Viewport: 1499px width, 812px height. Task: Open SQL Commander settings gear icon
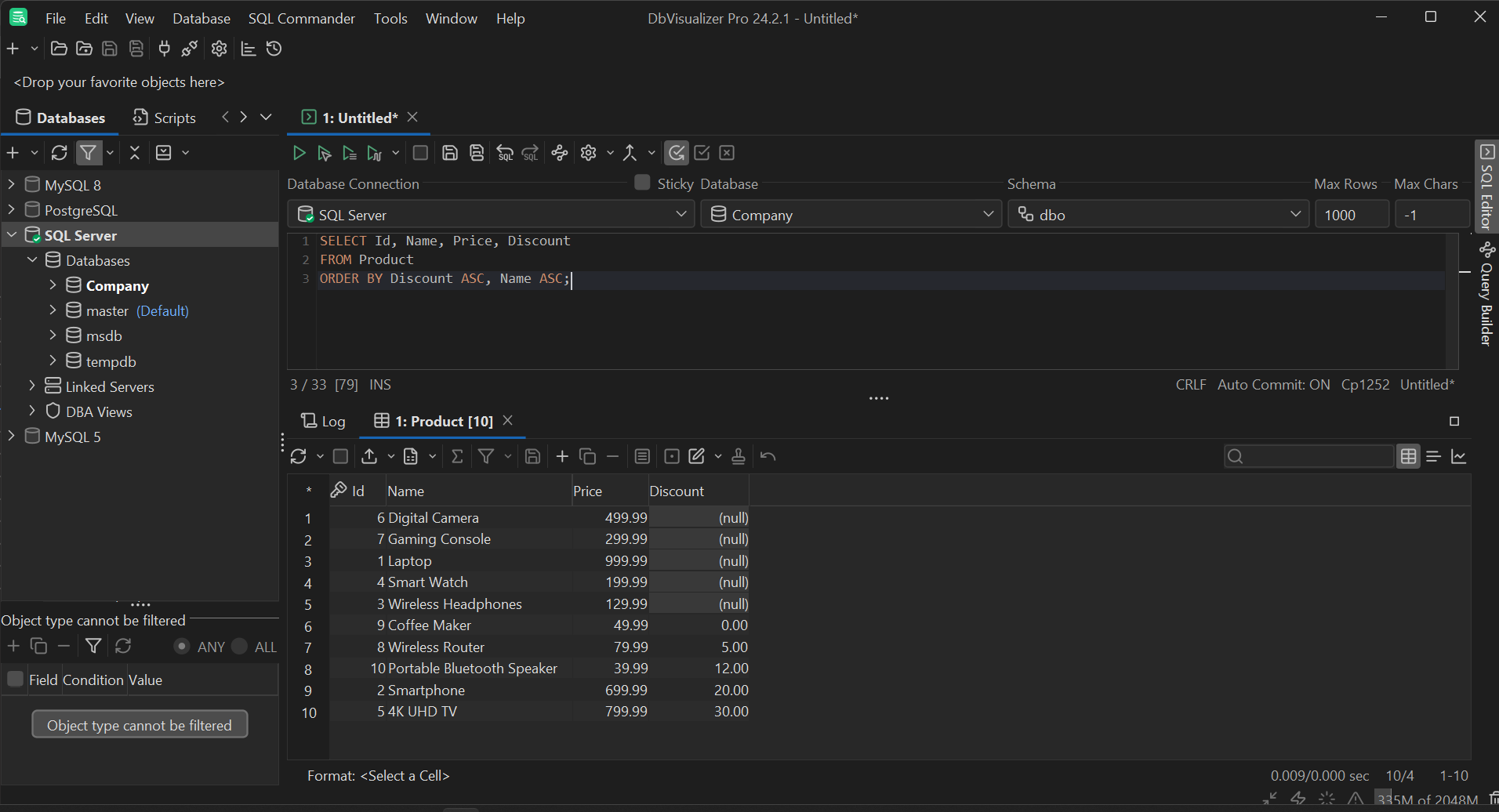click(588, 153)
